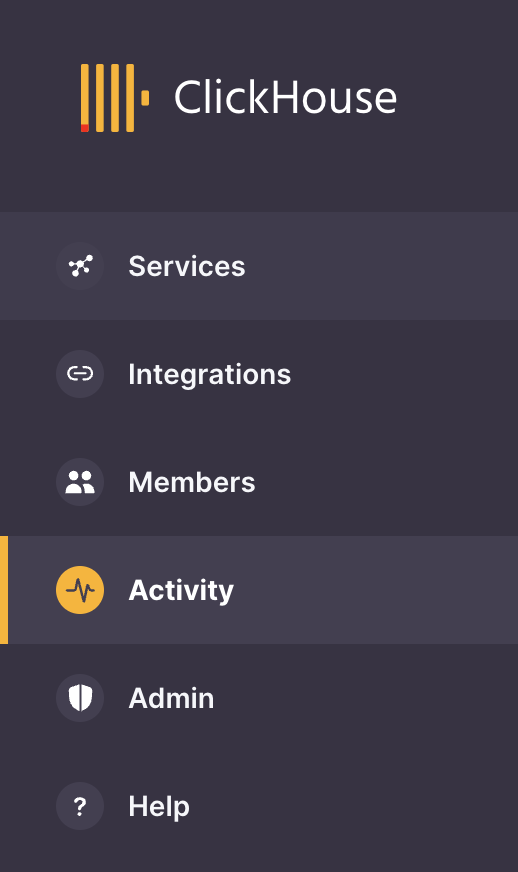Click the Help question-mark icon
The image size is (518, 872).
tap(80, 806)
